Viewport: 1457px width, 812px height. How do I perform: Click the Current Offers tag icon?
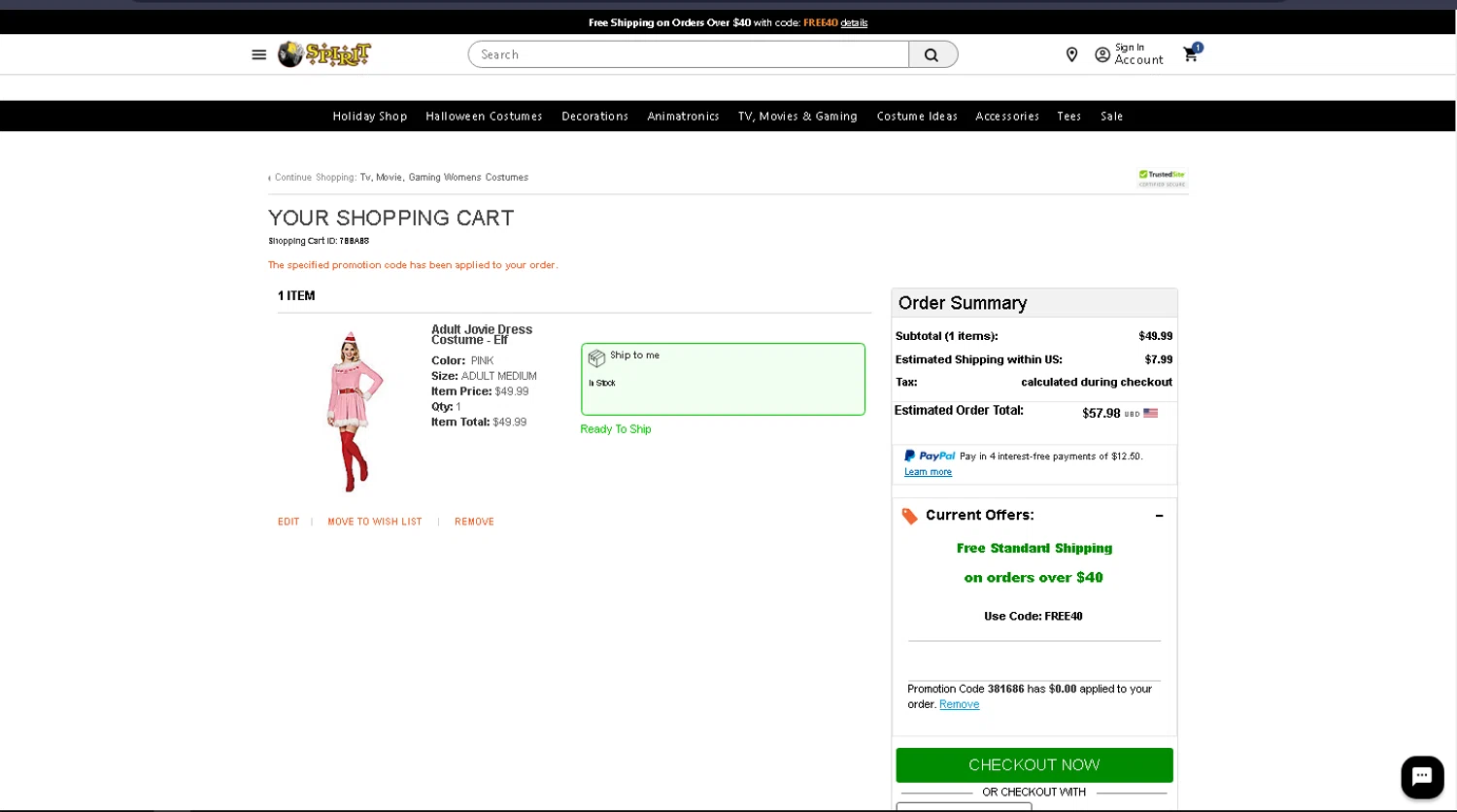coord(909,516)
